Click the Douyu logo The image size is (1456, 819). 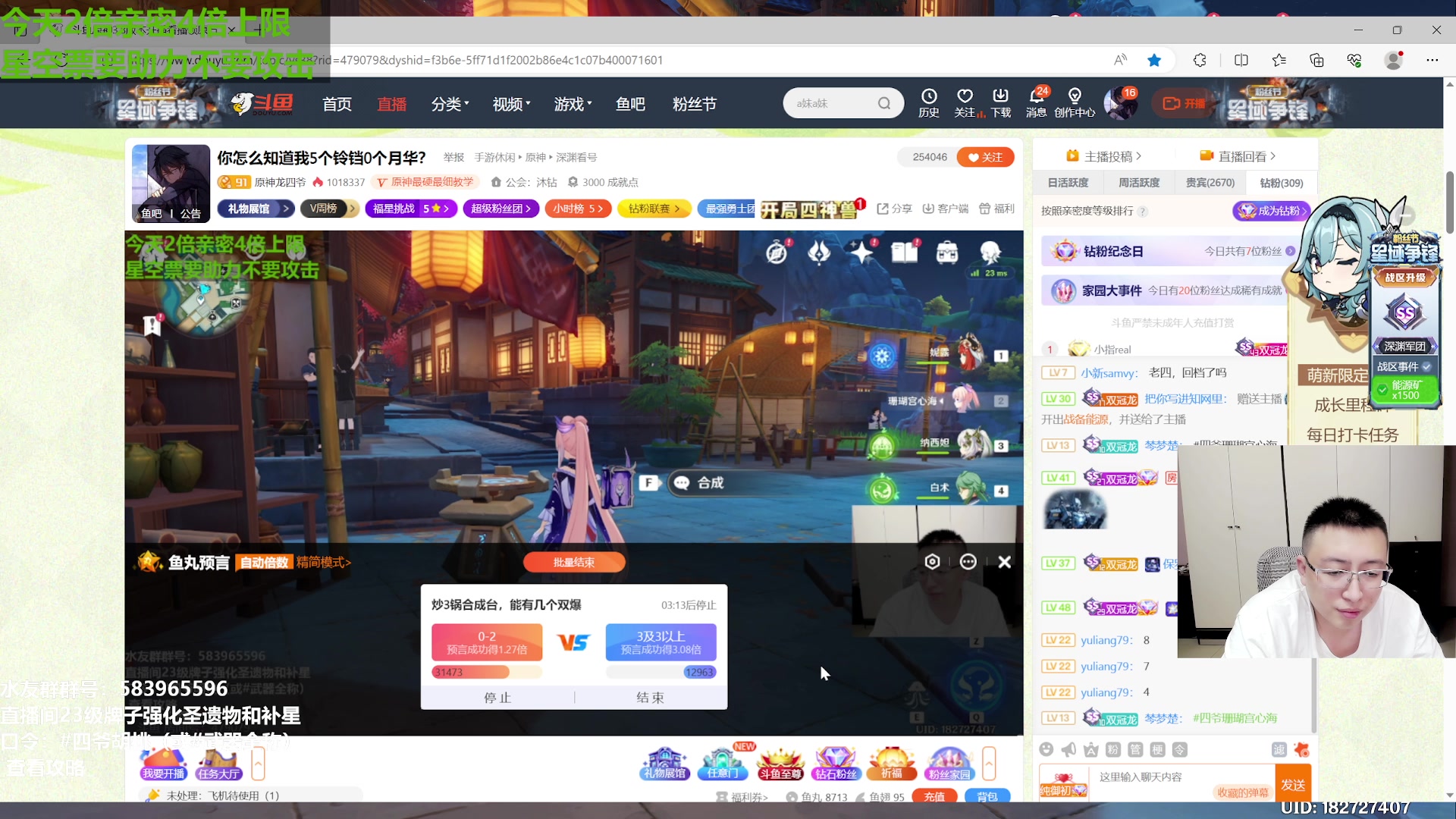pyautogui.click(x=262, y=103)
